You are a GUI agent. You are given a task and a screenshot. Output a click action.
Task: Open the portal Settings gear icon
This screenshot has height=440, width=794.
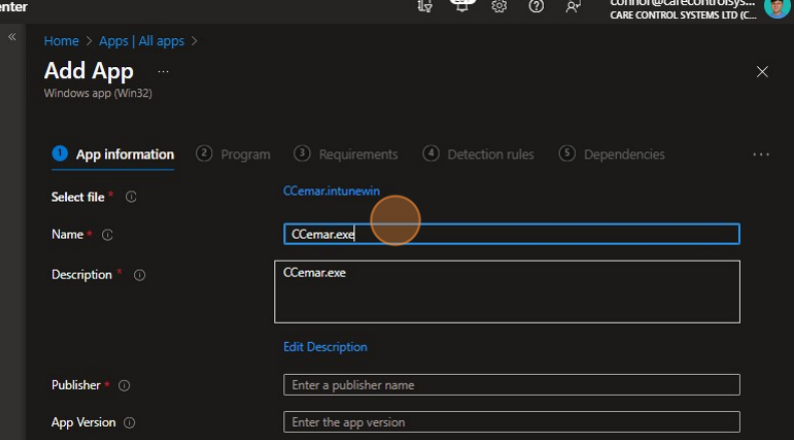coord(499,6)
